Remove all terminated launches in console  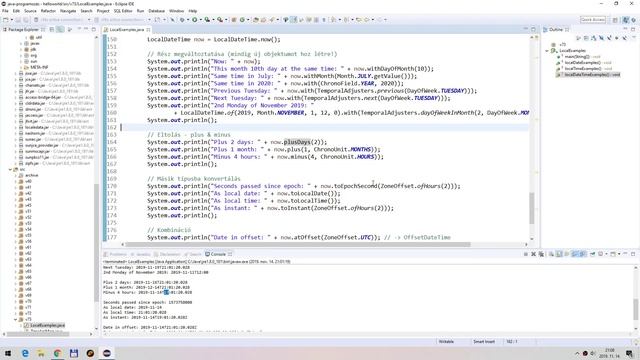tap(541, 254)
